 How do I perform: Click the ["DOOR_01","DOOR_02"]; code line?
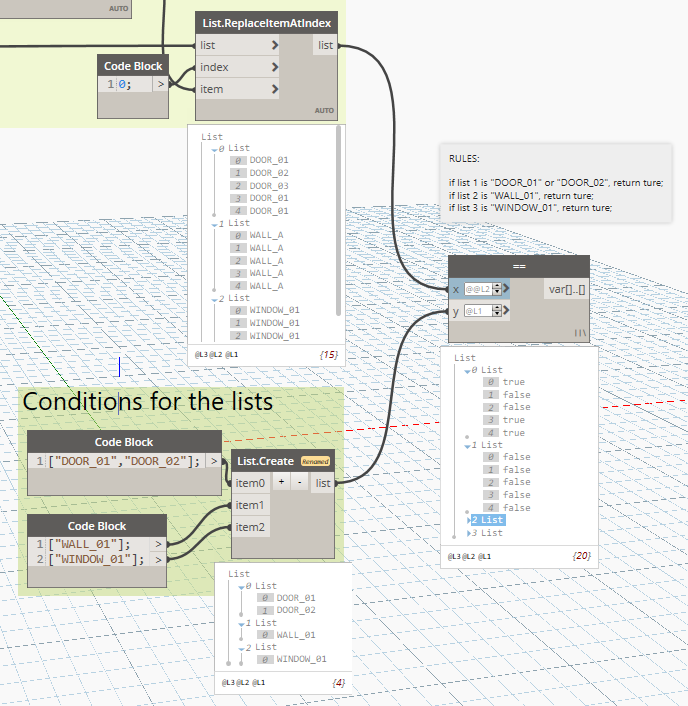(x=124, y=461)
